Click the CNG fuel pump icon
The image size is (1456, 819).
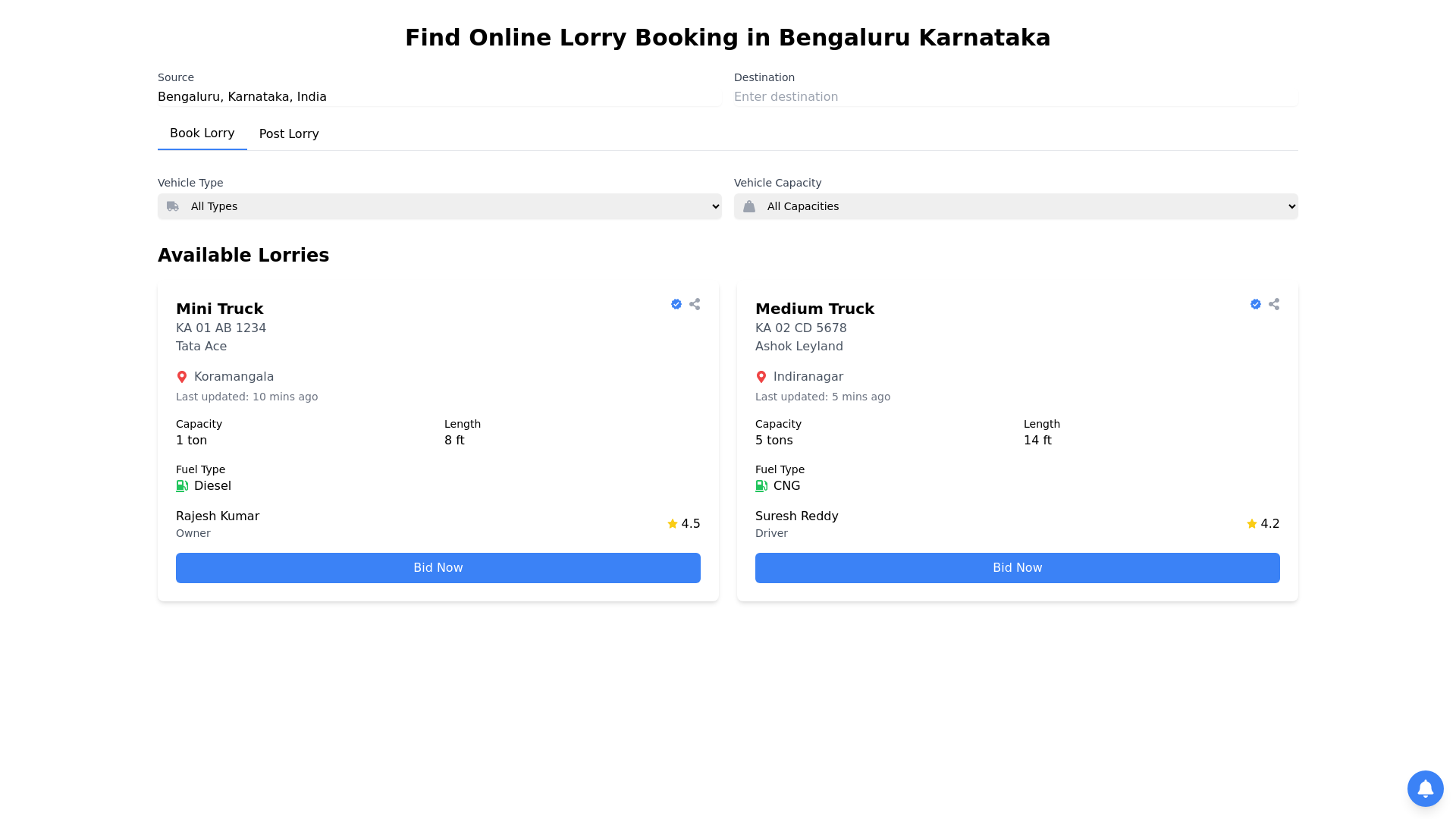tap(761, 486)
